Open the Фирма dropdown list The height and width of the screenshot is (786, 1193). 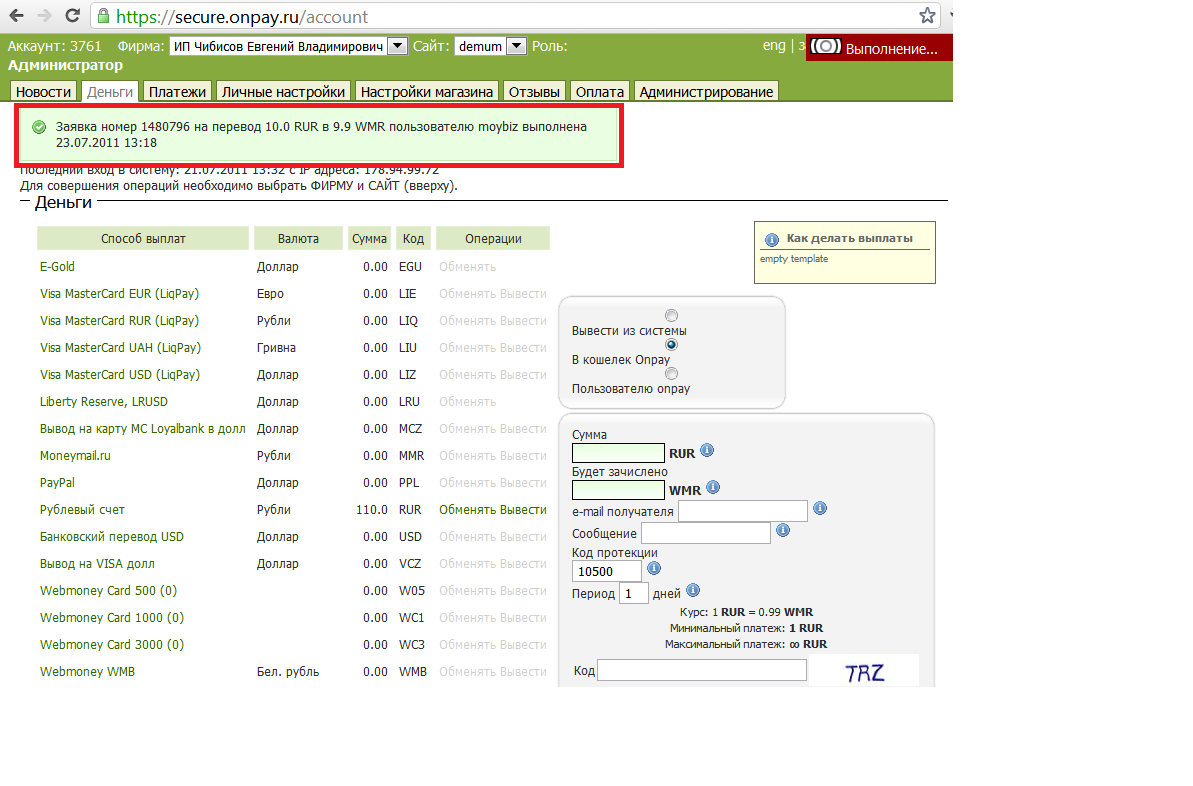click(396, 46)
